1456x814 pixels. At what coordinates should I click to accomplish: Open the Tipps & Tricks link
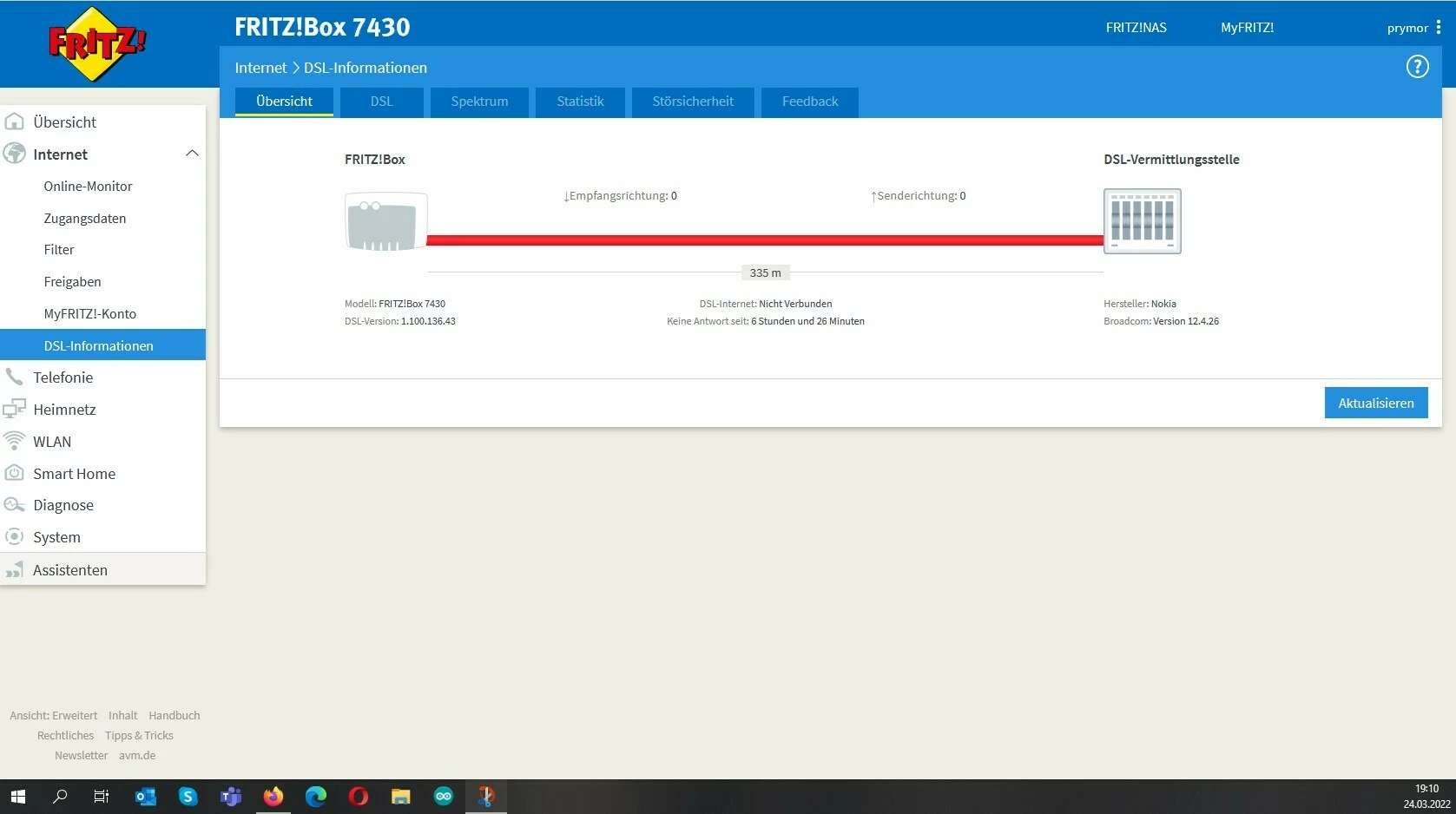[139, 735]
